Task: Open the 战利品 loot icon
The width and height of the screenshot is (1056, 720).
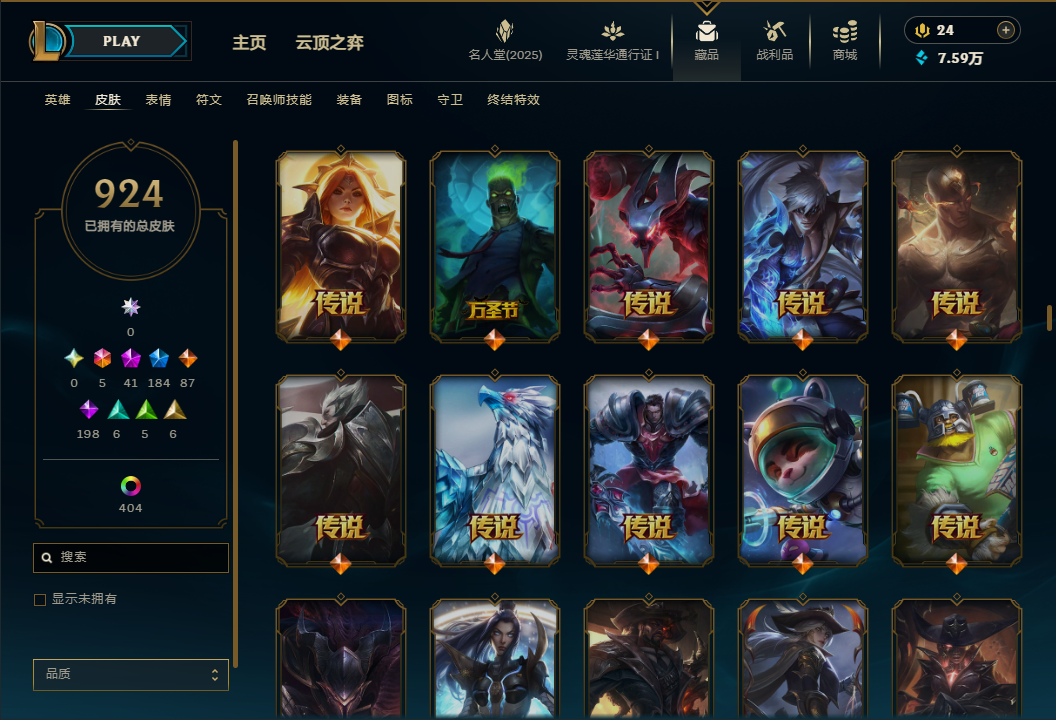Action: [x=774, y=31]
